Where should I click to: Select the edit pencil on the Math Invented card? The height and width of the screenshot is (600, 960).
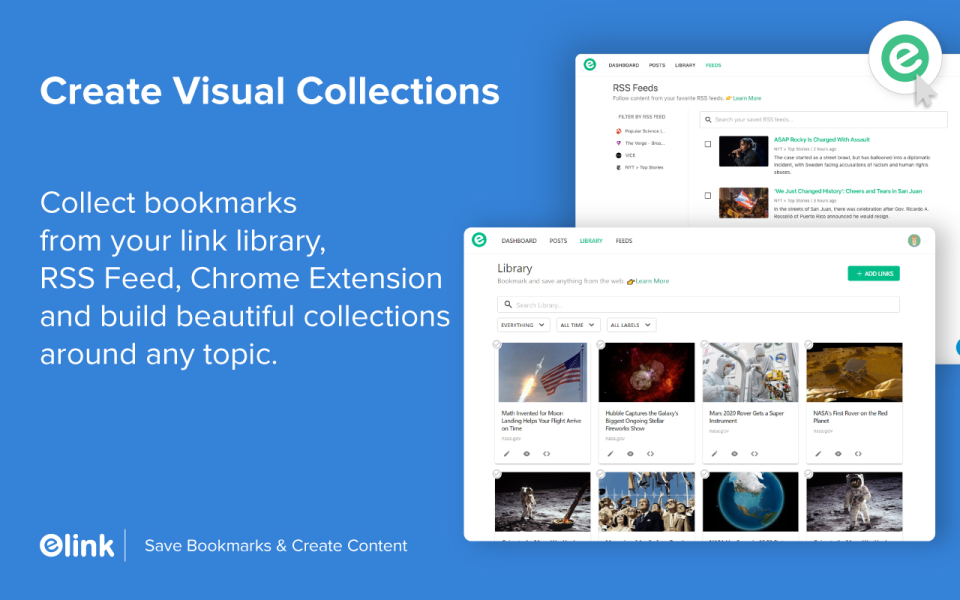[x=507, y=452]
